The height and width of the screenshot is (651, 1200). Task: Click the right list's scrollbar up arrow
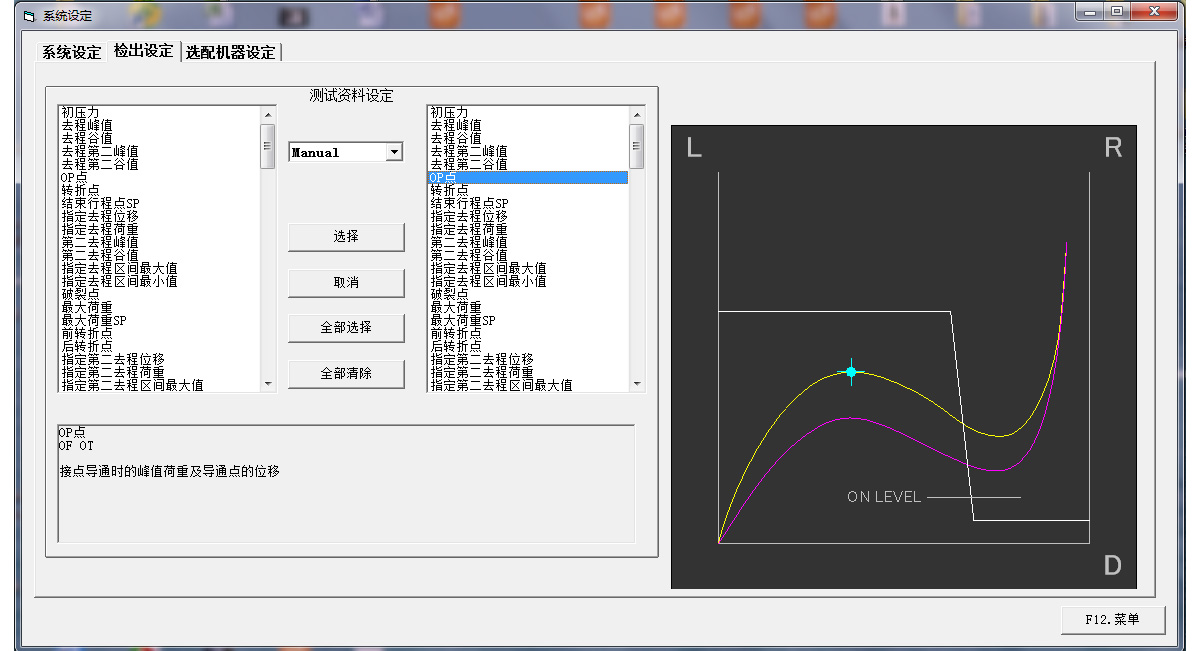[x=637, y=114]
